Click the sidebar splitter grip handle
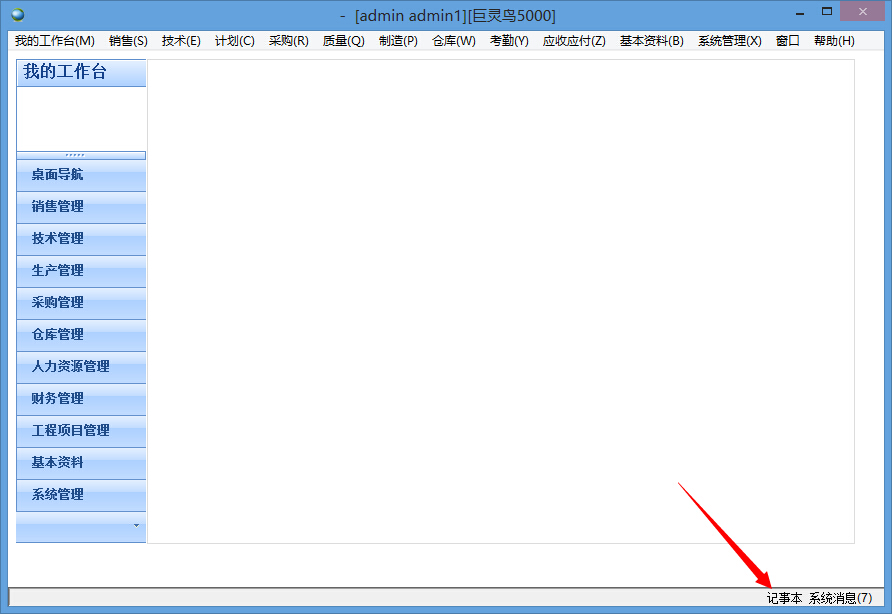The width and height of the screenshot is (892, 614). [x=81, y=155]
